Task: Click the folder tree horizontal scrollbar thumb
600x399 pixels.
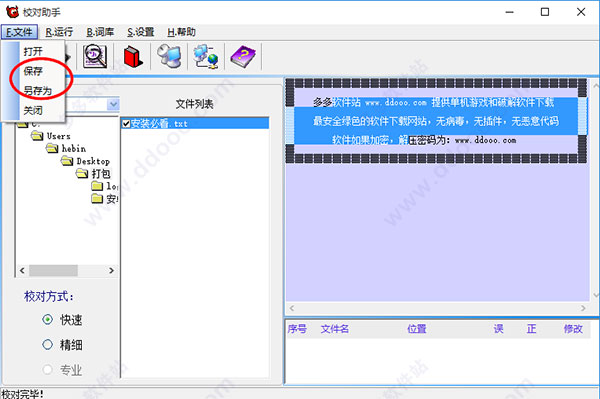Action: pos(53,270)
